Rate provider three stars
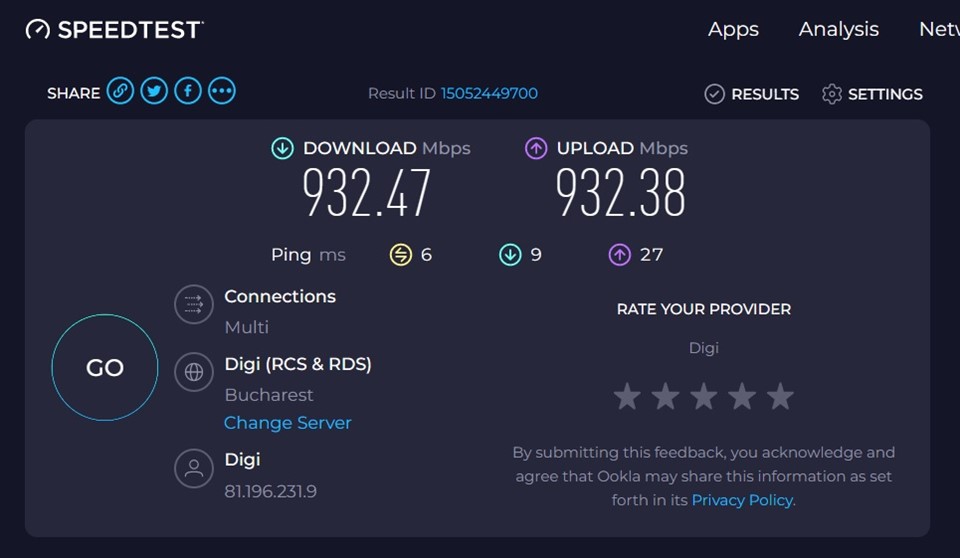Viewport: 960px width, 558px height. click(x=704, y=397)
